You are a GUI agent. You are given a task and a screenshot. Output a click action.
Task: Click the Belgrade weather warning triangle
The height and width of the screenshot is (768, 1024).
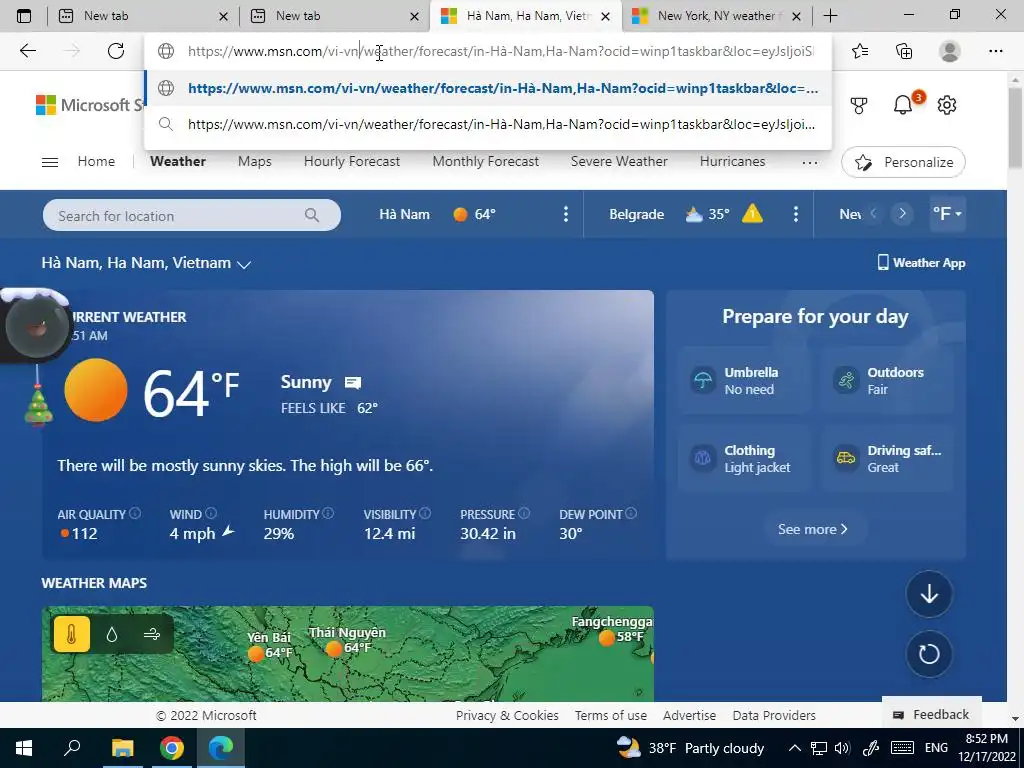[x=752, y=214]
